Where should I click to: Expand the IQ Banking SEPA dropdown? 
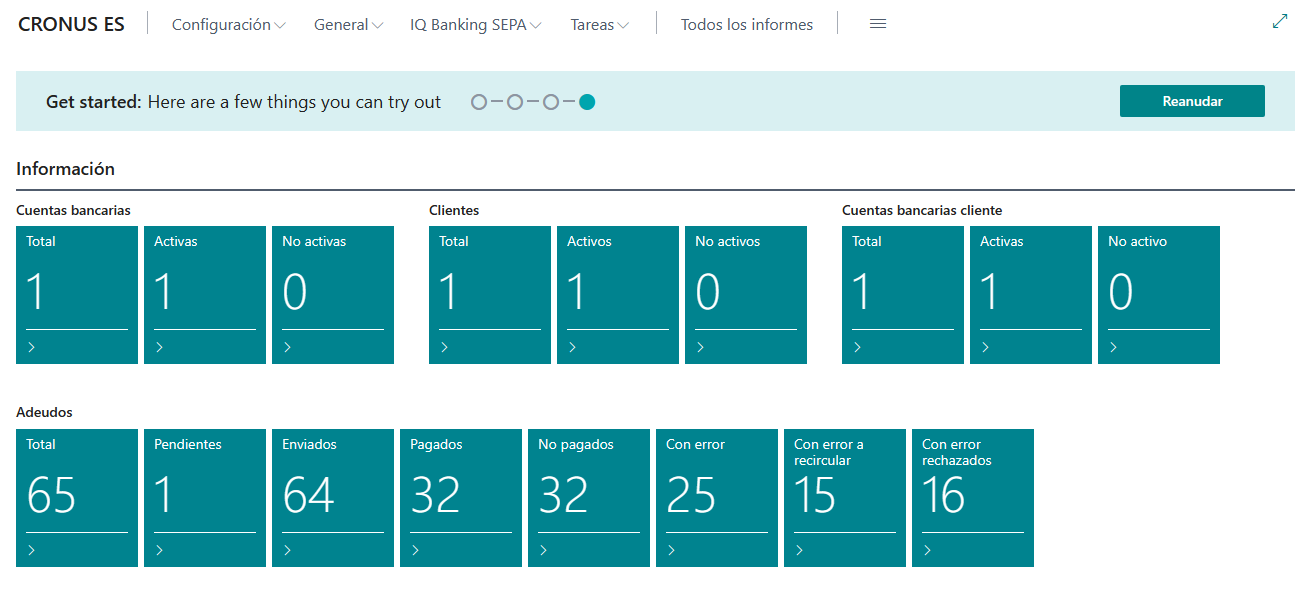pos(475,25)
